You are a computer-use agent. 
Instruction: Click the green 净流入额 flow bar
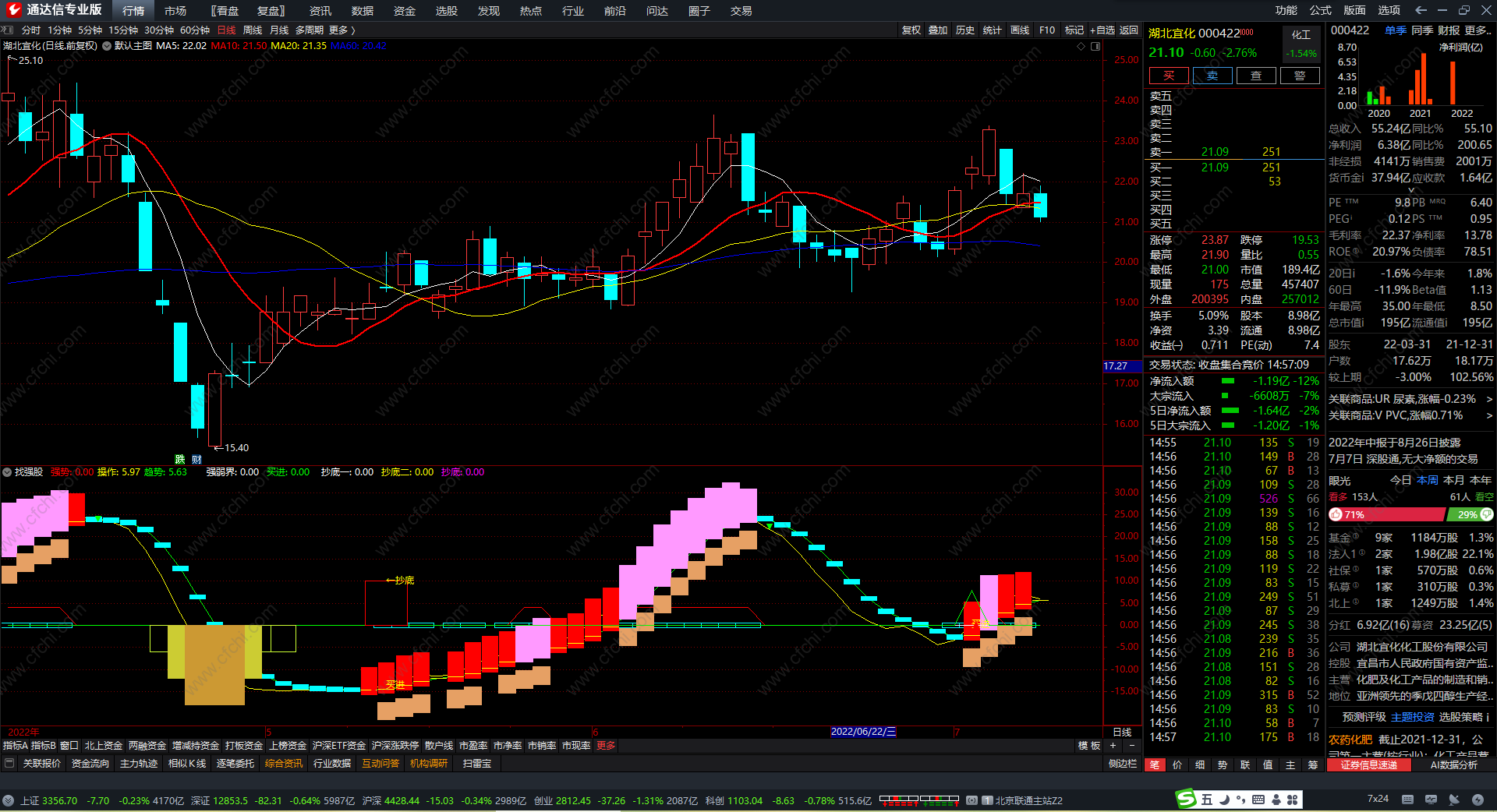click(x=1228, y=381)
